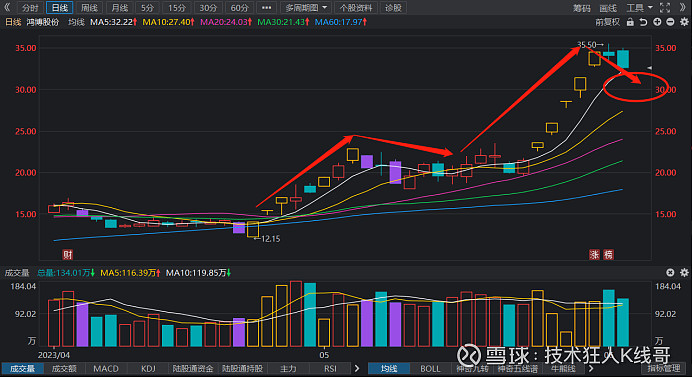The width and height of the screenshot is (693, 378).
Task: Select the MACD indicator tab
Action: click(106, 369)
